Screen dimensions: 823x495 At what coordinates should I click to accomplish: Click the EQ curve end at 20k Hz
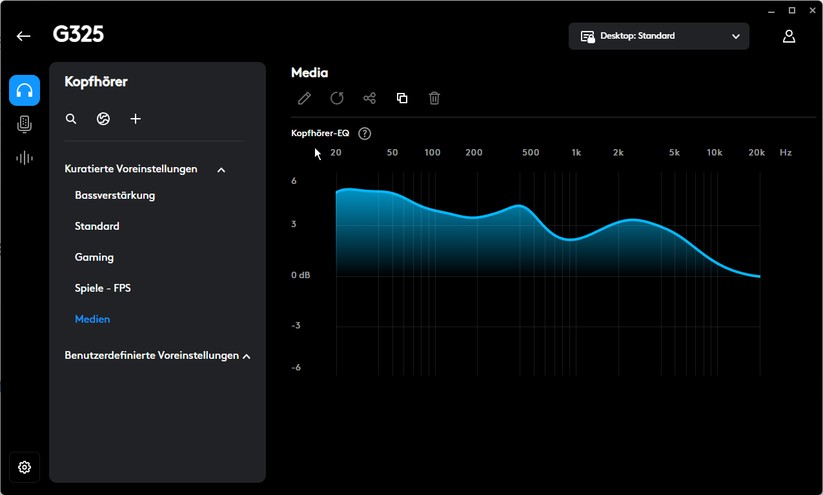coord(759,276)
